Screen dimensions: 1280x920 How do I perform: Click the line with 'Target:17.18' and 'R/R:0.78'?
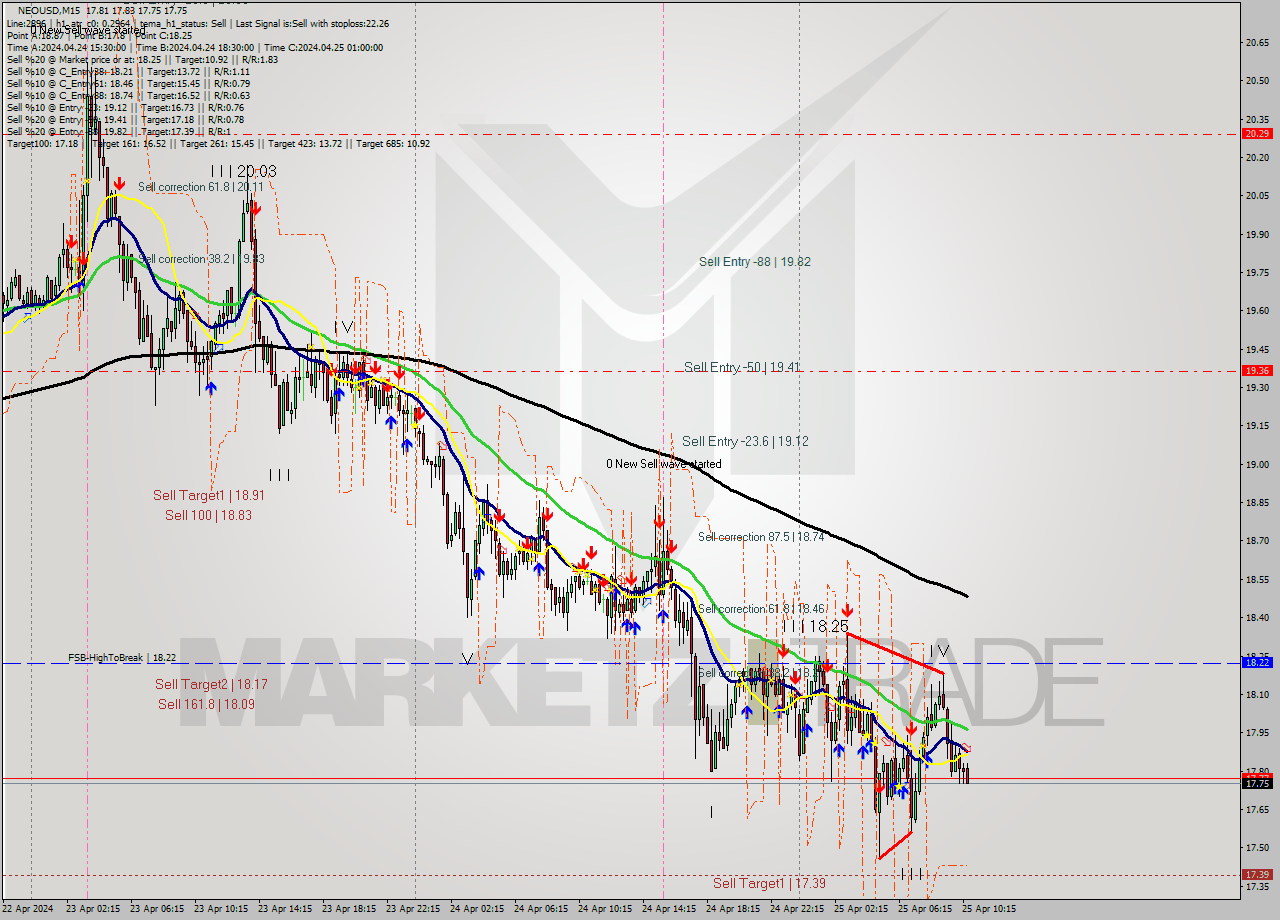coord(125,119)
